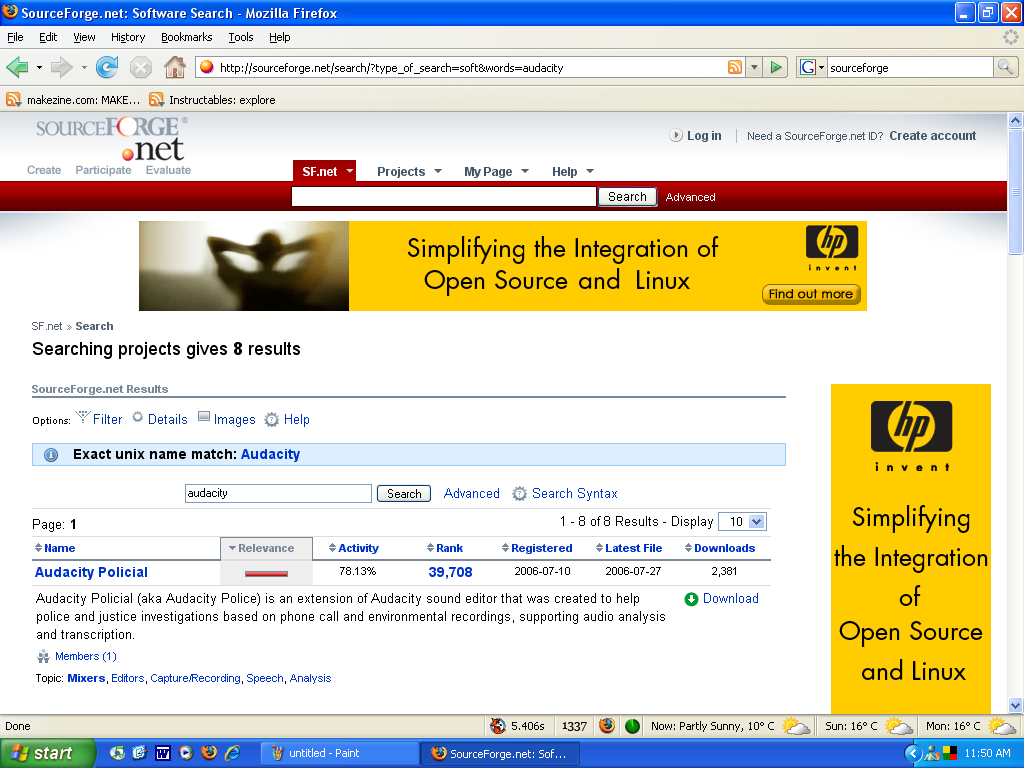Click the Help gear icon in Options
Screen dimensions: 1024x768
coord(271,419)
